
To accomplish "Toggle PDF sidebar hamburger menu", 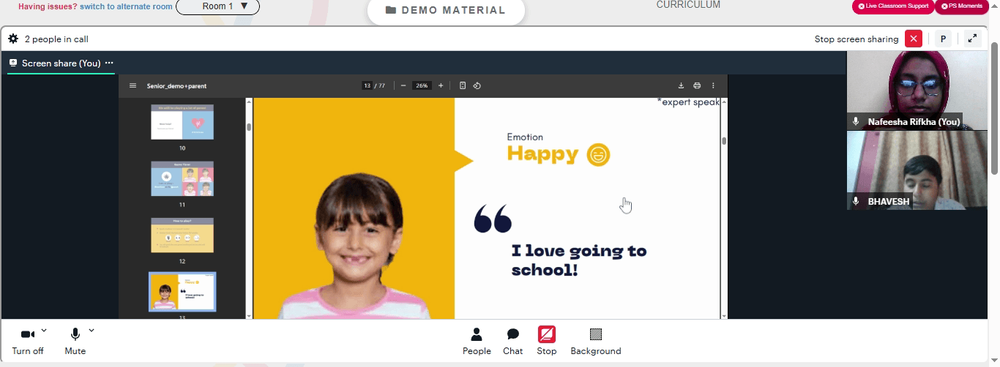I will pyautogui.click(x=133, y=86).
